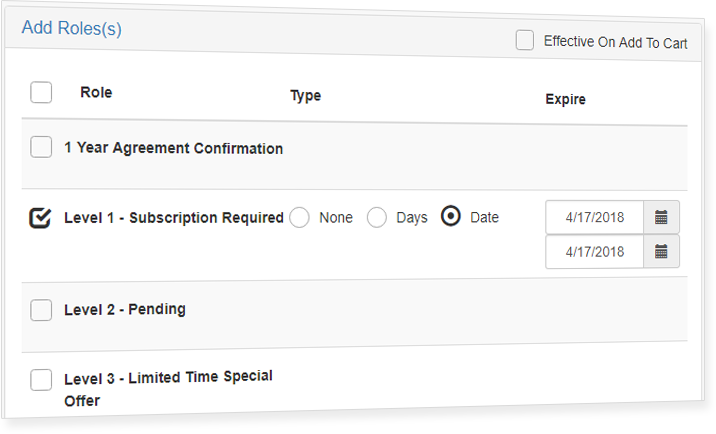Check Level 2 - Pending role
The height and width of the screenshot is (434, 716).
pyautogui.click(x=41, y=310)
